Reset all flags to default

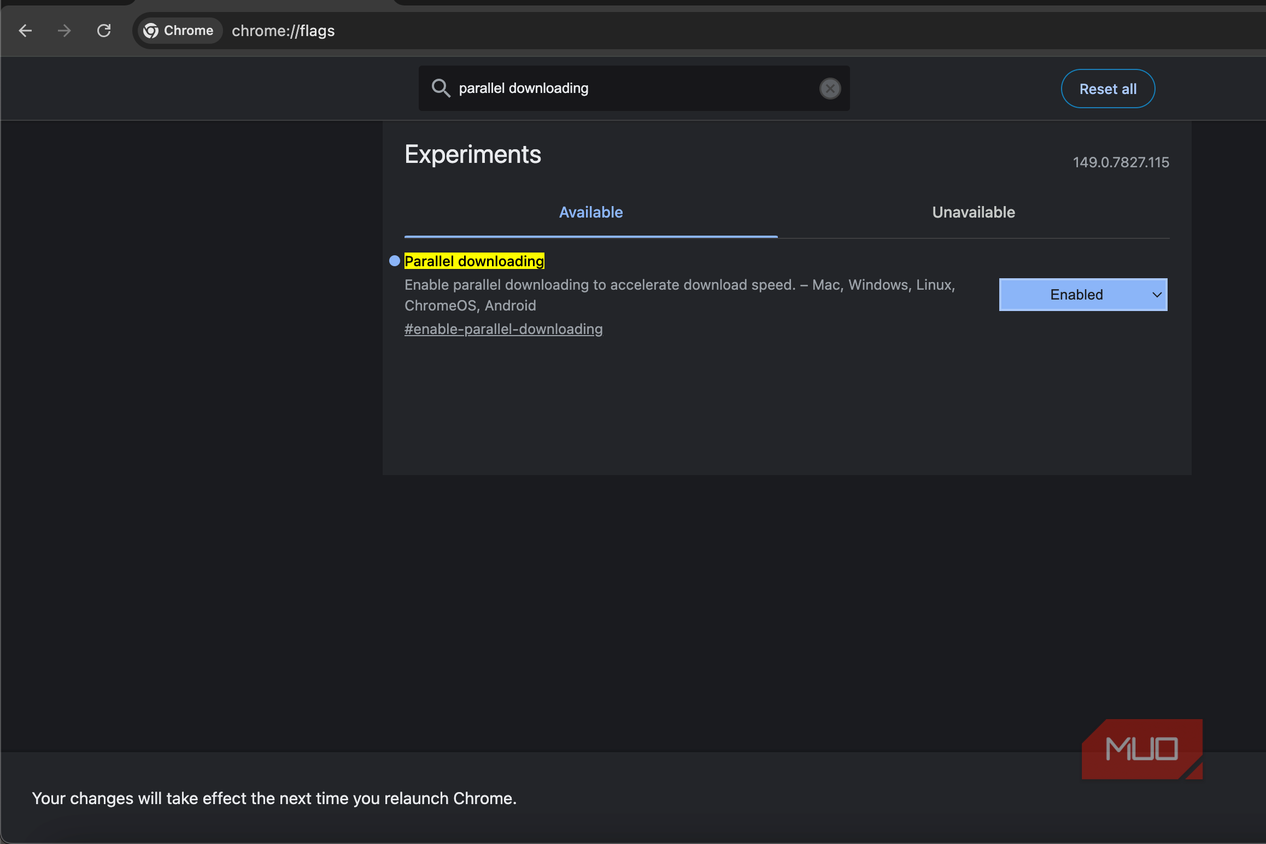click(x=1108, y=89)
